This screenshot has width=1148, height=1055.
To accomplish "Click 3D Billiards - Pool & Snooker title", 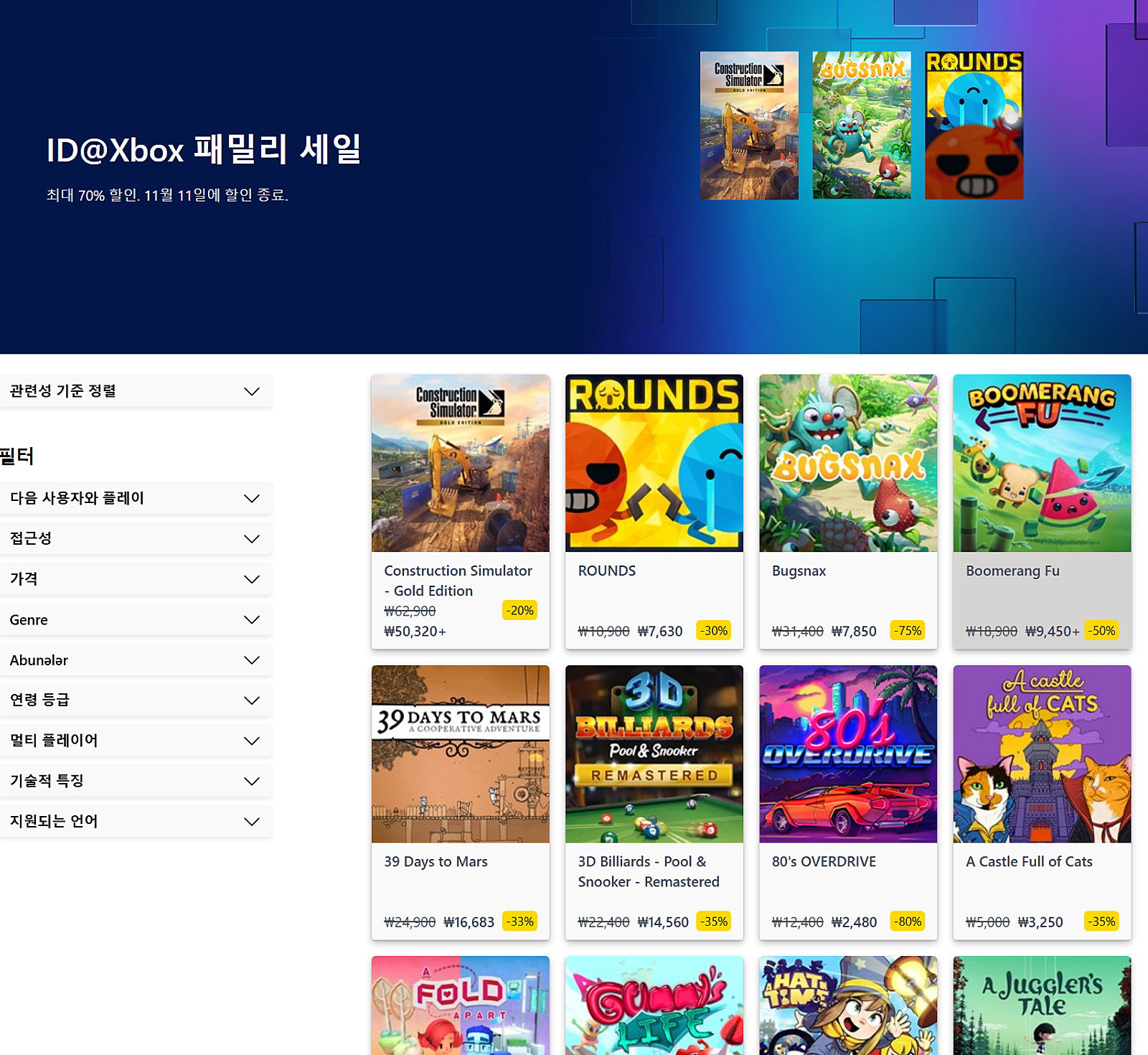I will pyautogui.click(x=649, y=871).
